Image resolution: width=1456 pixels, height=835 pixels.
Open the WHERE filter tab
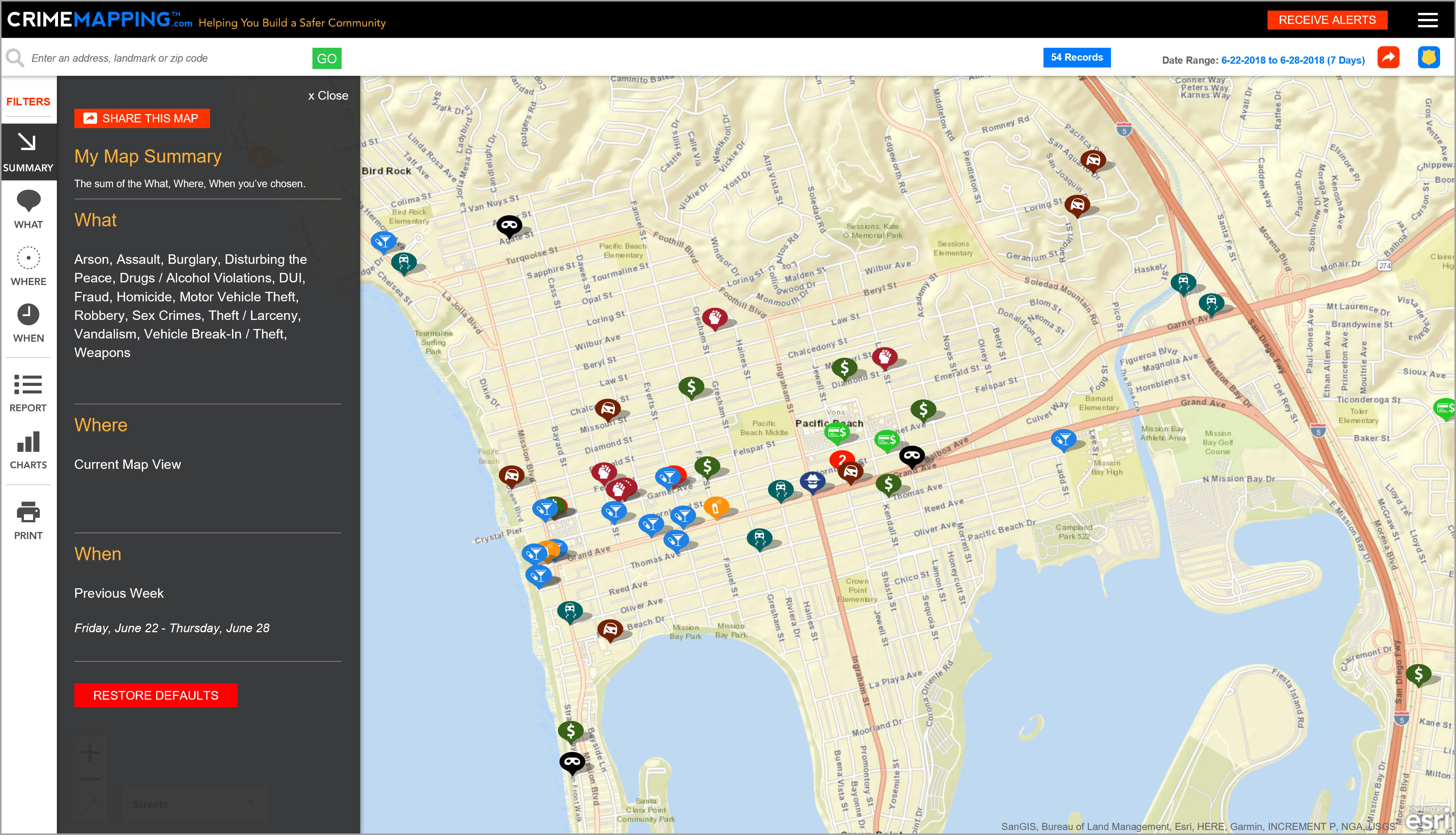[x=28, y=267]
